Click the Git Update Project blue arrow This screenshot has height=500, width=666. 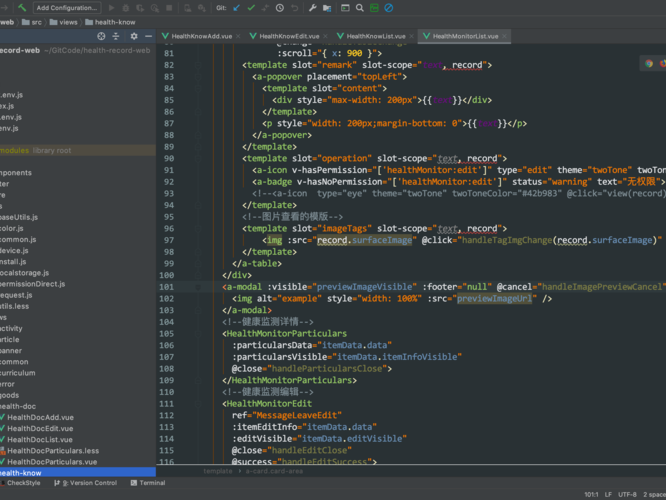(237, 8)
